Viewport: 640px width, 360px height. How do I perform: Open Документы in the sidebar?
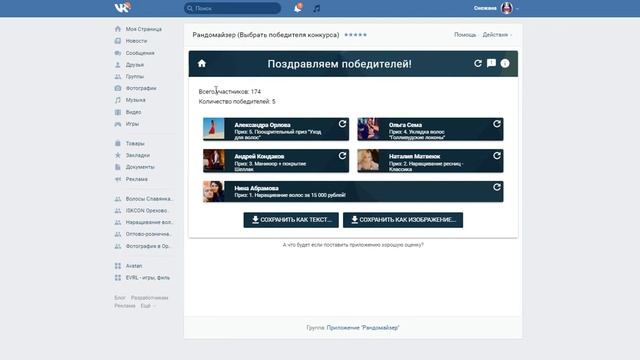(x=140, y=167)
